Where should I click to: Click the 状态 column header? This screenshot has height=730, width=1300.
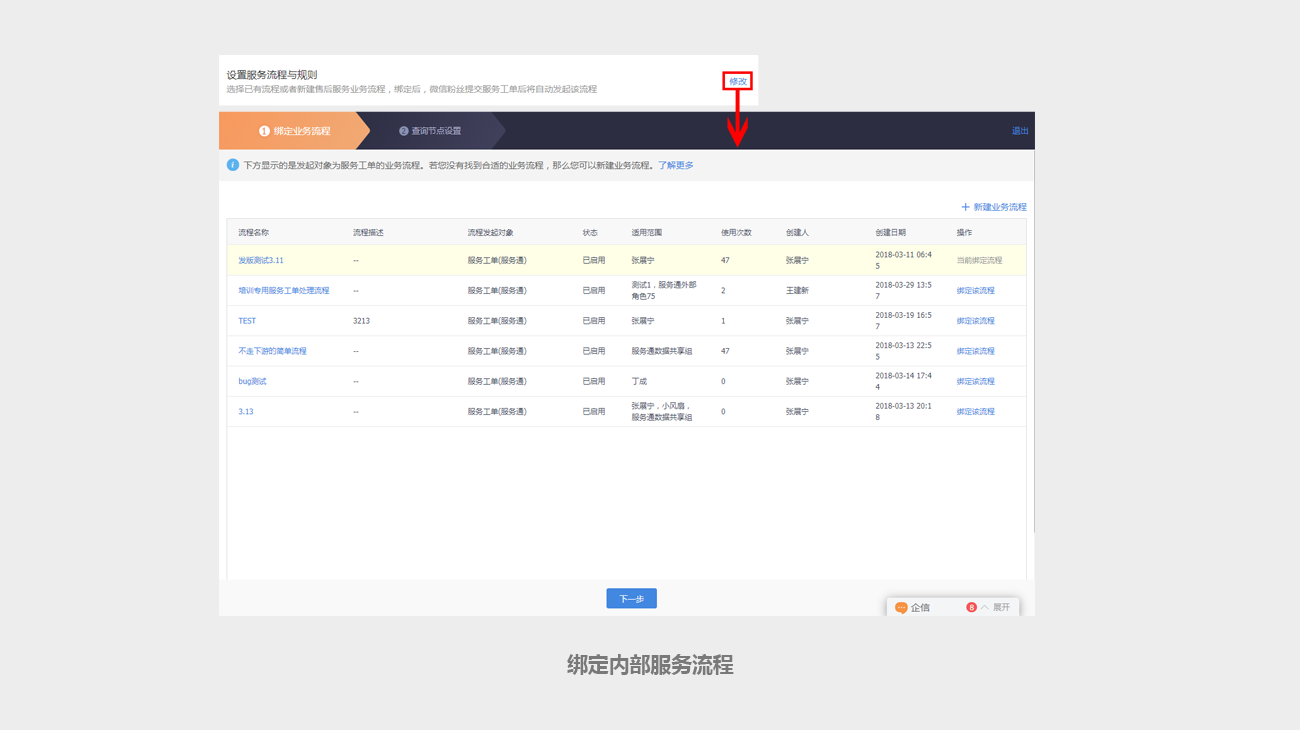591,232
